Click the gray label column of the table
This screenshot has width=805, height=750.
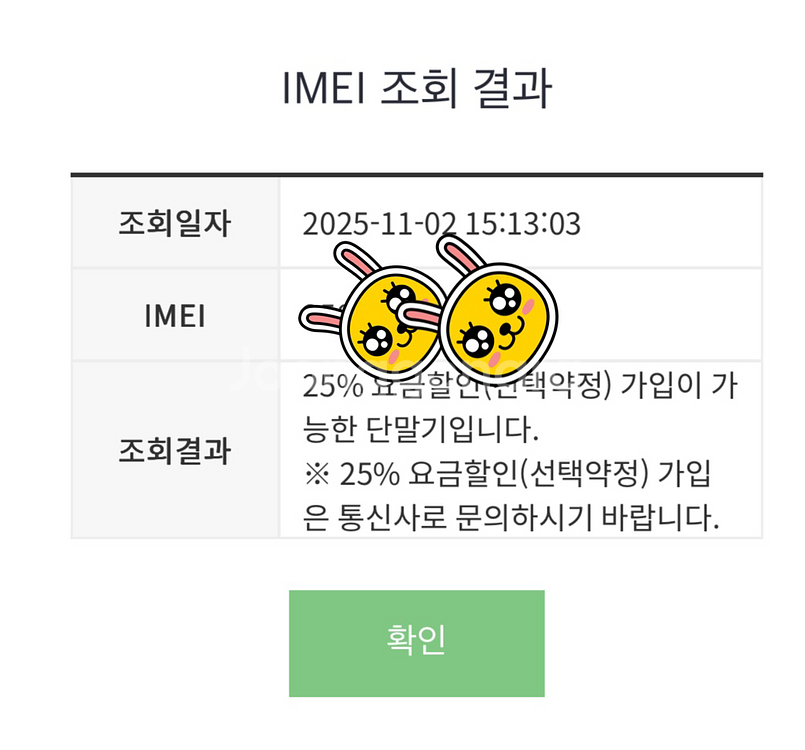175,360
